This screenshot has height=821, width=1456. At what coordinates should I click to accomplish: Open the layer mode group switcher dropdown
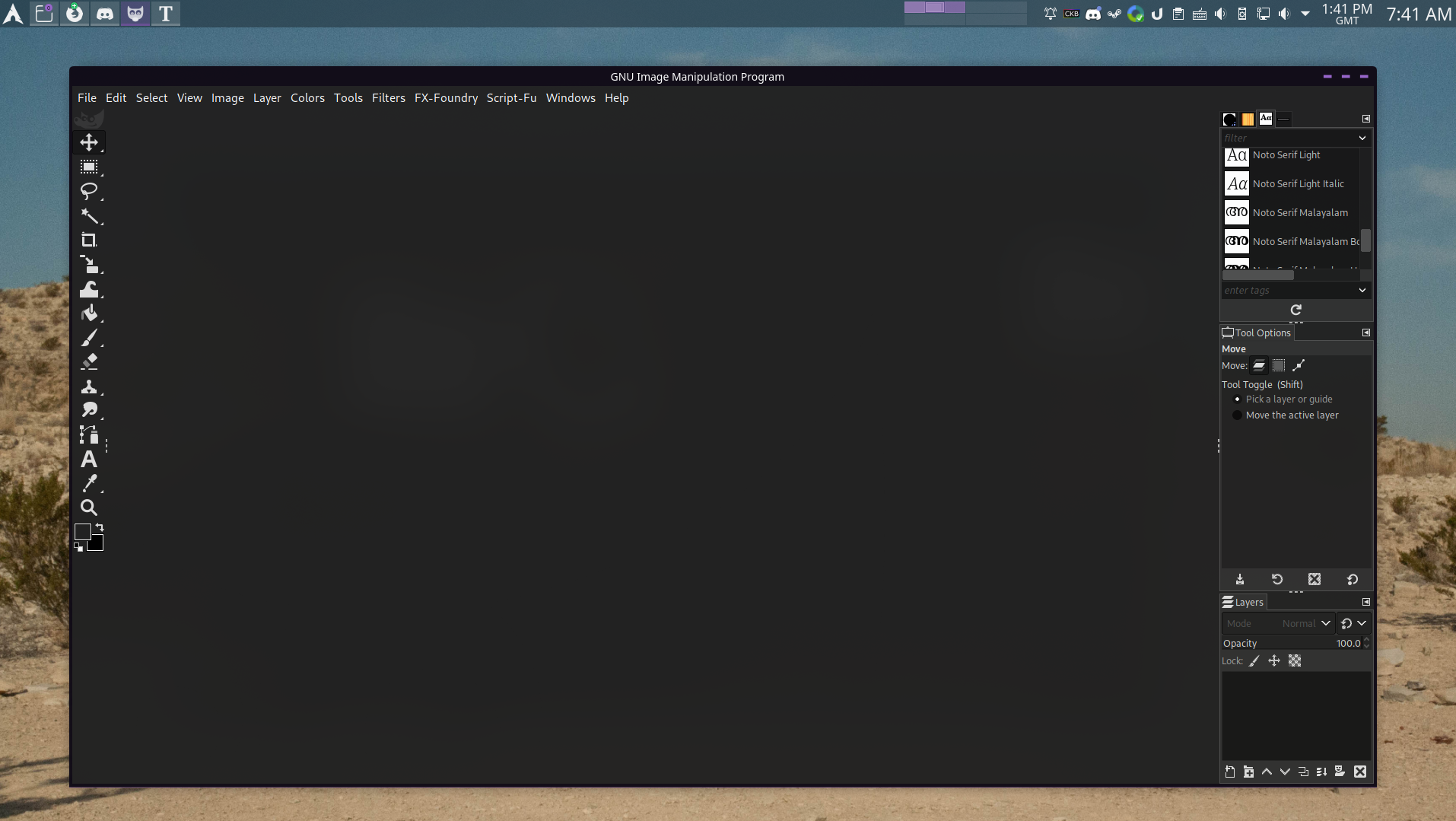click(1353, 623)
